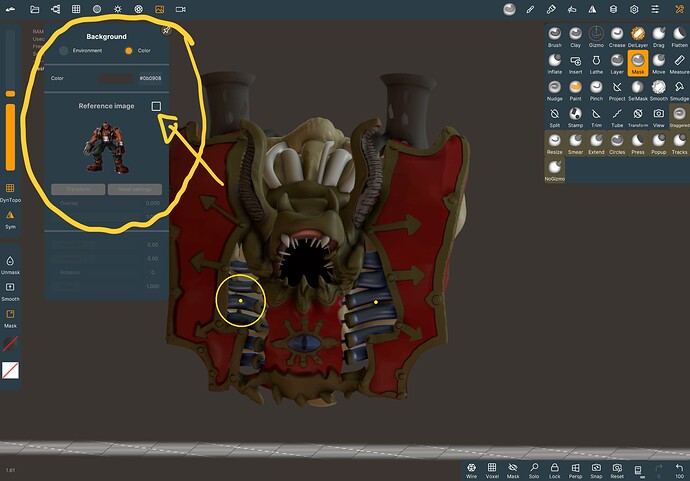Open the Scene hierarchy menu
This screenshot has width=690, height=481.
coord(55,9)
